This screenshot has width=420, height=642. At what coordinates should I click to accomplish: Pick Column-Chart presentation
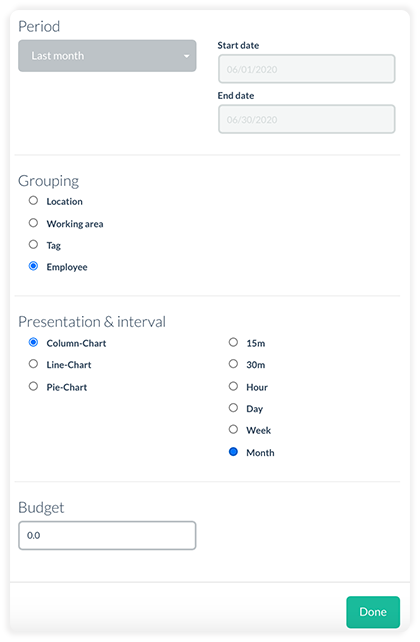click(x=33, y=342)
